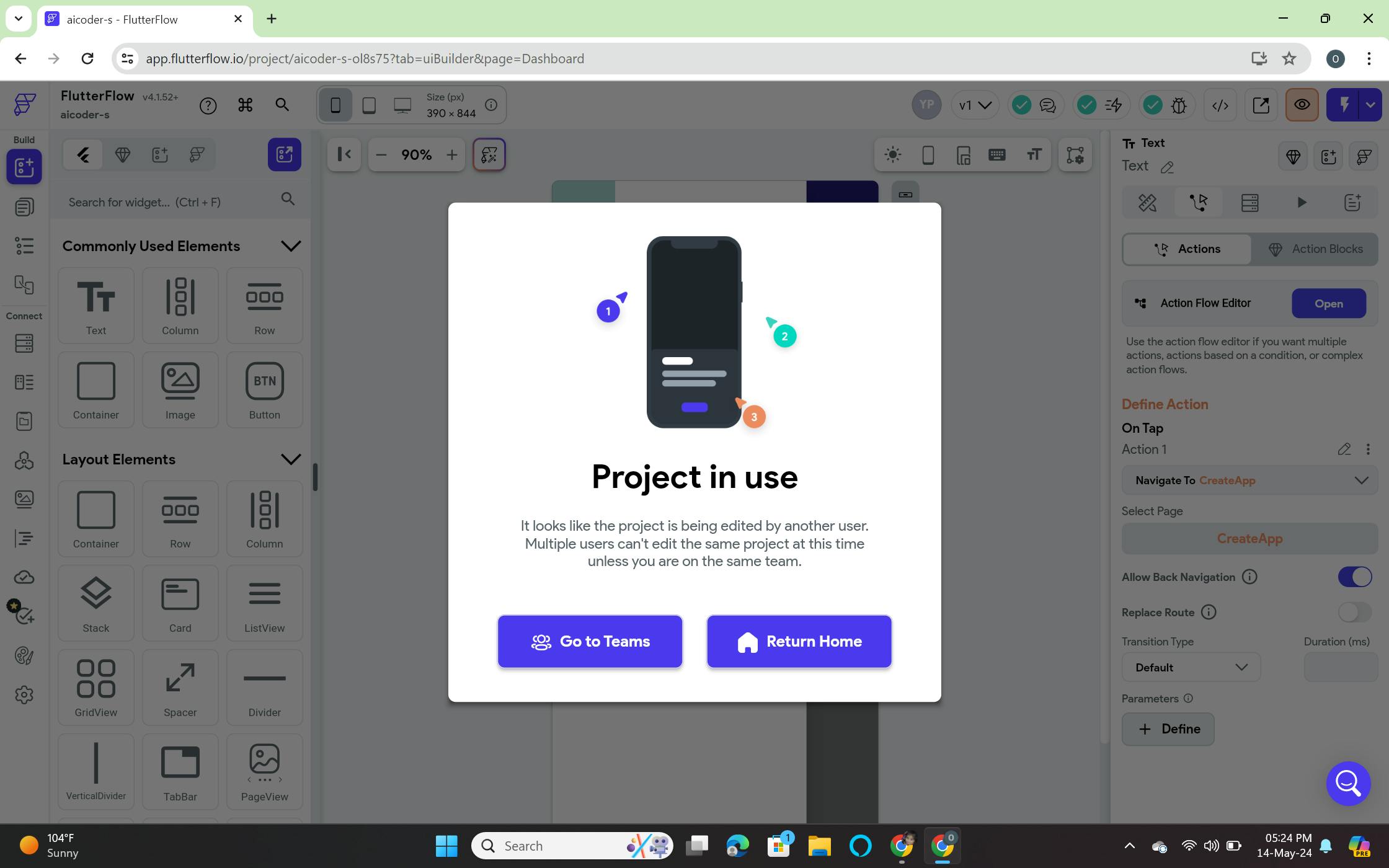Open Firestore database sidebar icon
Image resolution: width=1389 pixels, height=868 pixels.
(x=24, y=343)
